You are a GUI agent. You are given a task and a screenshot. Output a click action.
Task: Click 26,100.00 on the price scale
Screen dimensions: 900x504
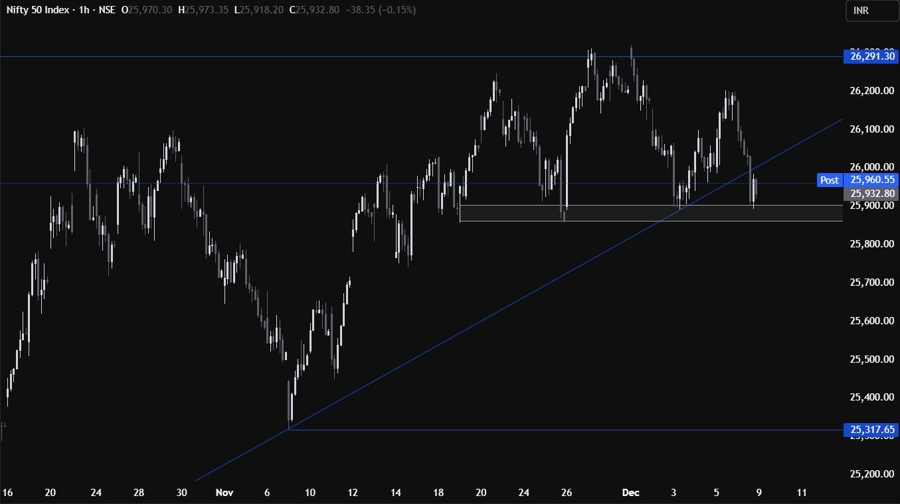[x=871, y=129]
